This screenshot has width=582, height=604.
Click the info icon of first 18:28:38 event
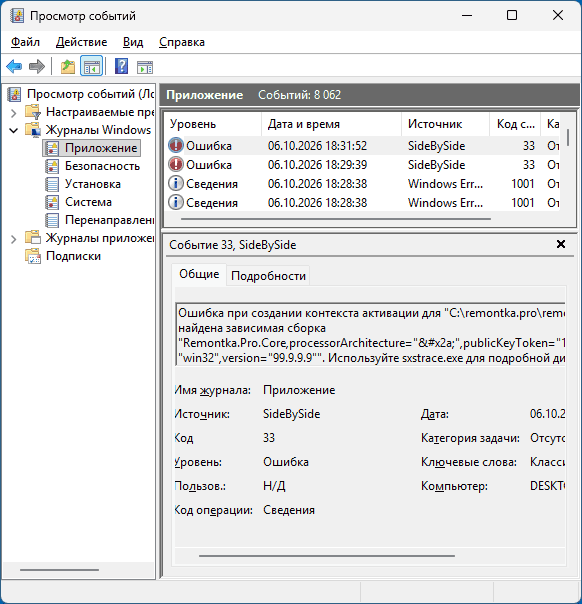[176, 183]
